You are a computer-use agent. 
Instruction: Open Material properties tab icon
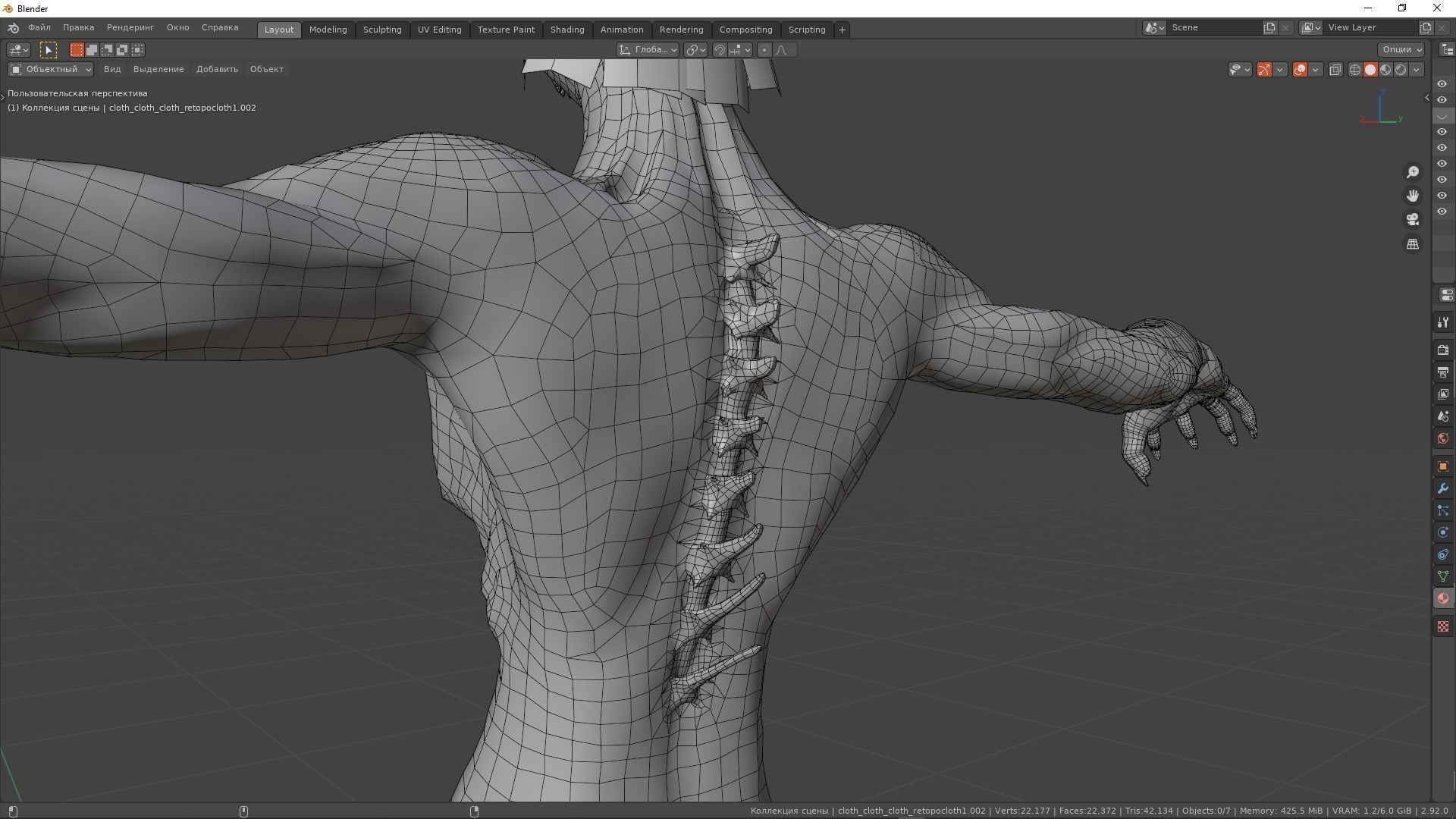tap(1442, 599)
